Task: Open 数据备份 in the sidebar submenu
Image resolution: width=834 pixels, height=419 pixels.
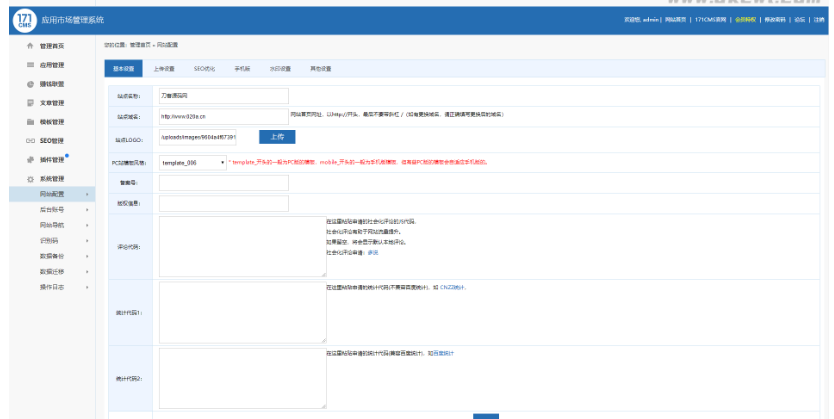Action: [52, 256]
